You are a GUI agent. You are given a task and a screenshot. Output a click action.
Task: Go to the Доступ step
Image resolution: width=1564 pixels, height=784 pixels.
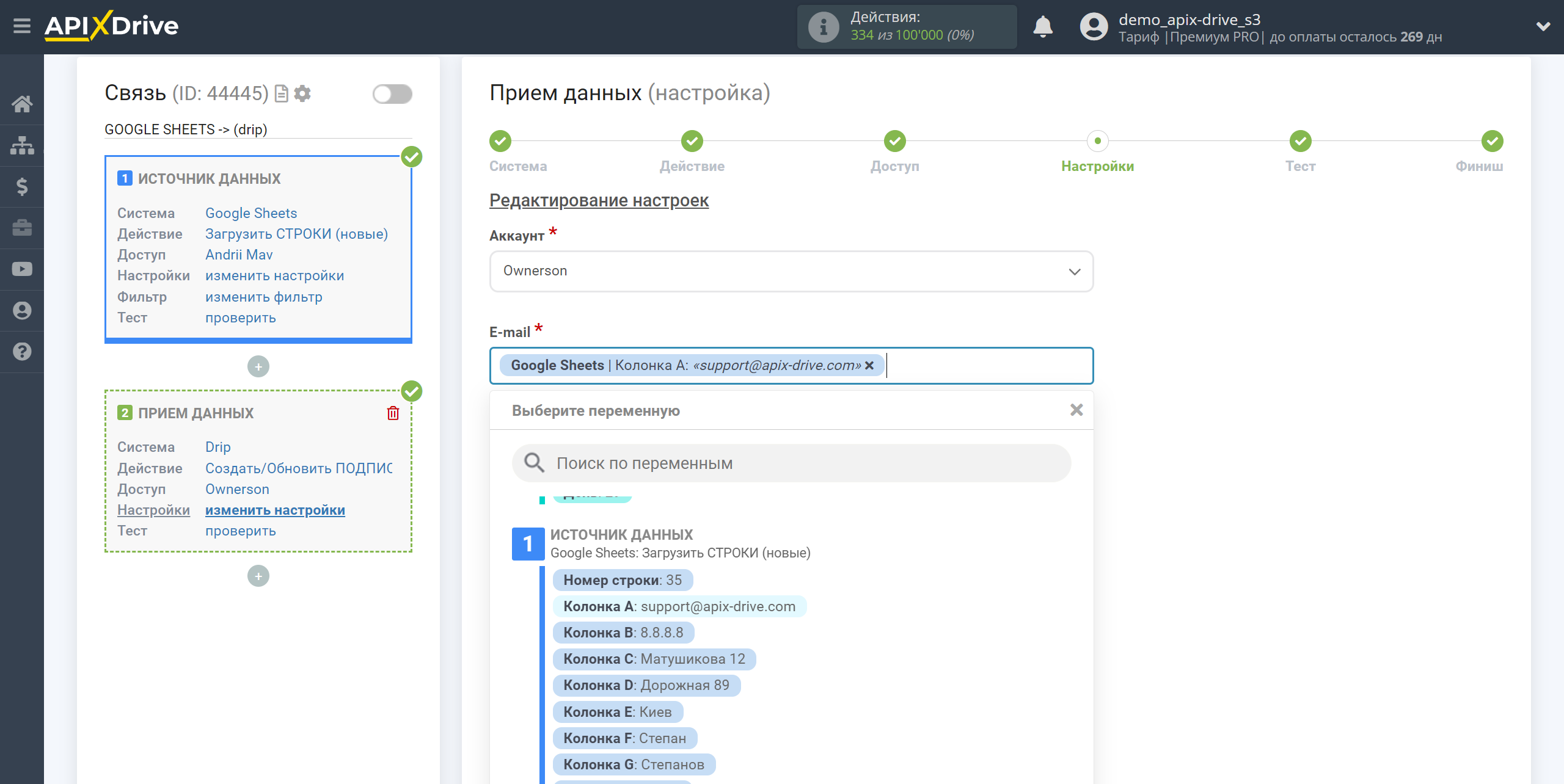tap(895, 141)
